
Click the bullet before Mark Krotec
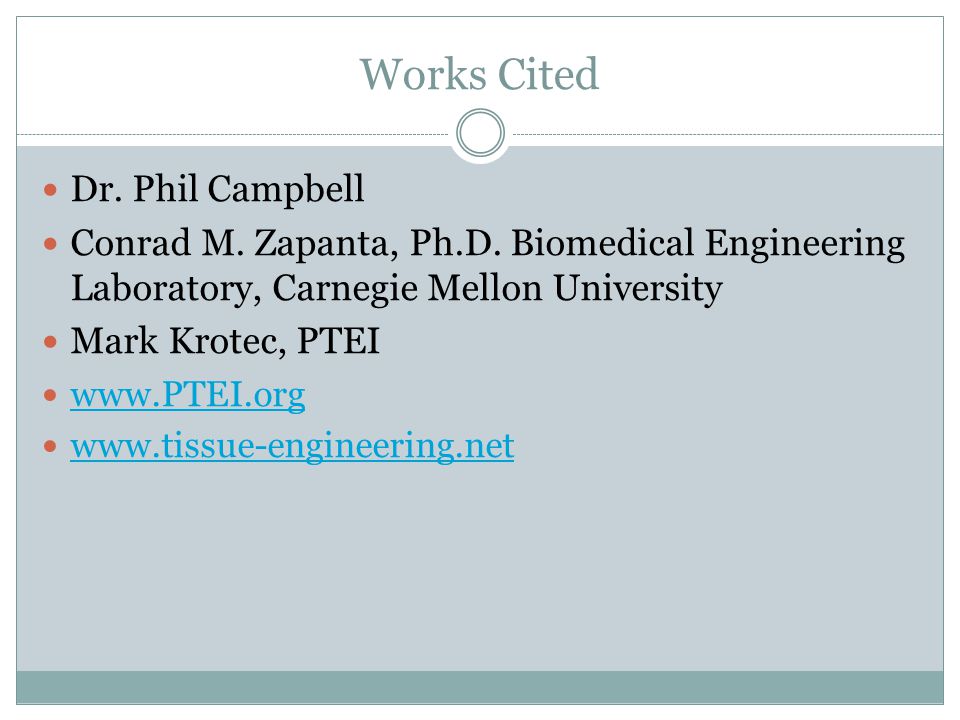(51, 342)
